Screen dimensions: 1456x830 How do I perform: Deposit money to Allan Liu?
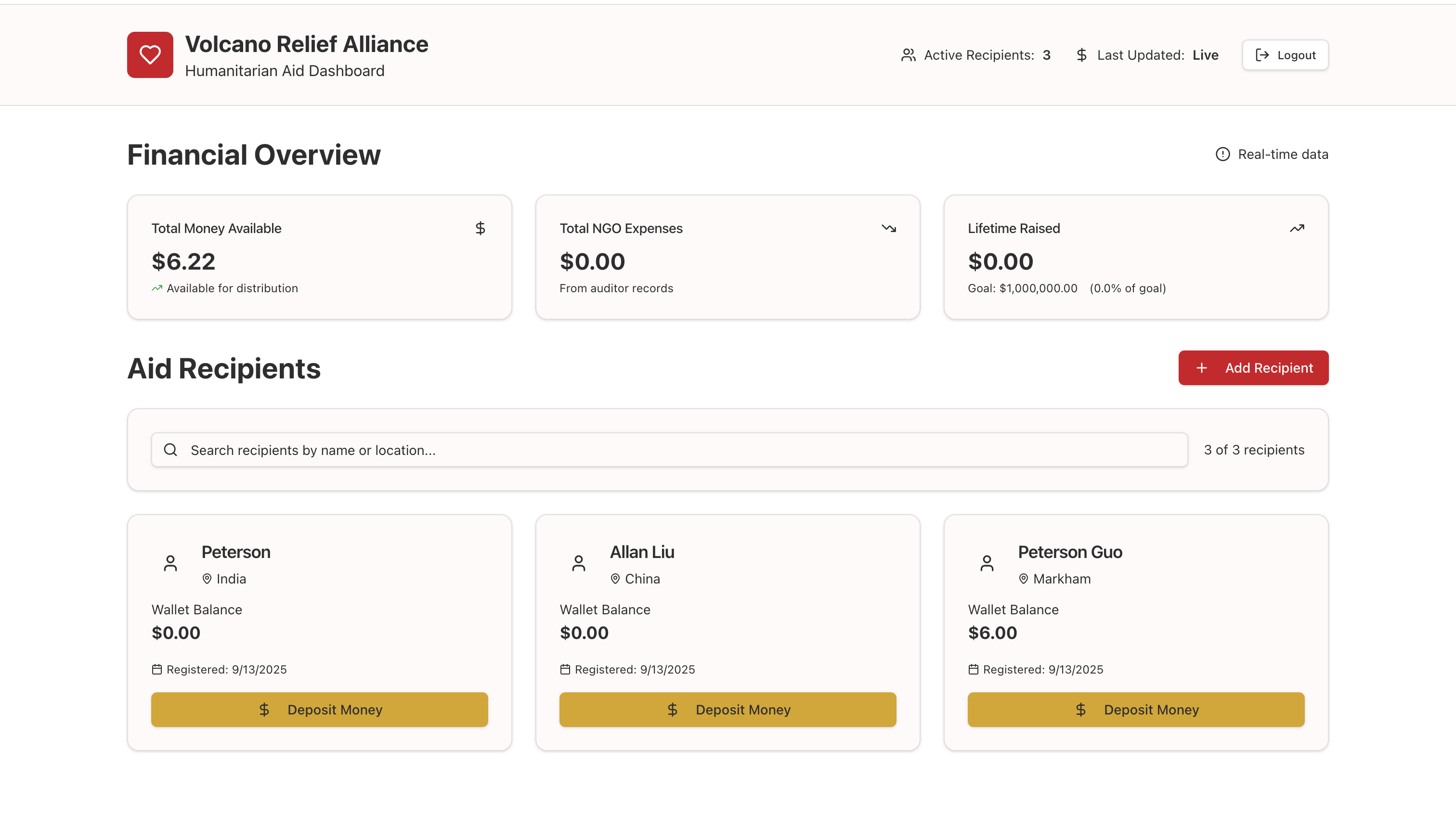pos(728,710)
